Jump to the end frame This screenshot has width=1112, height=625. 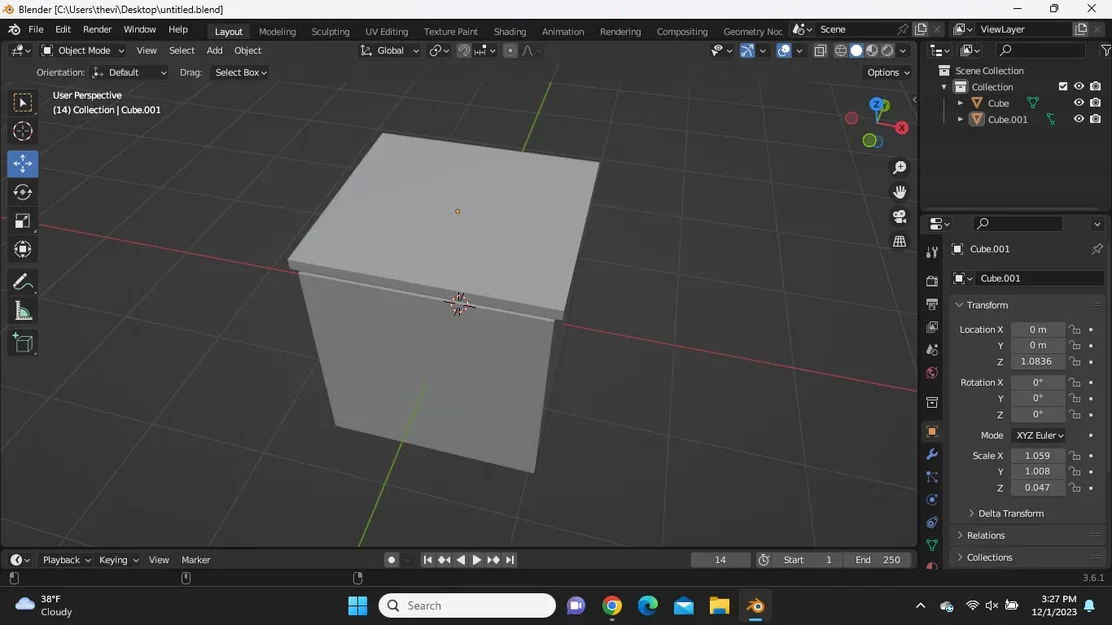tap(510, 560)
